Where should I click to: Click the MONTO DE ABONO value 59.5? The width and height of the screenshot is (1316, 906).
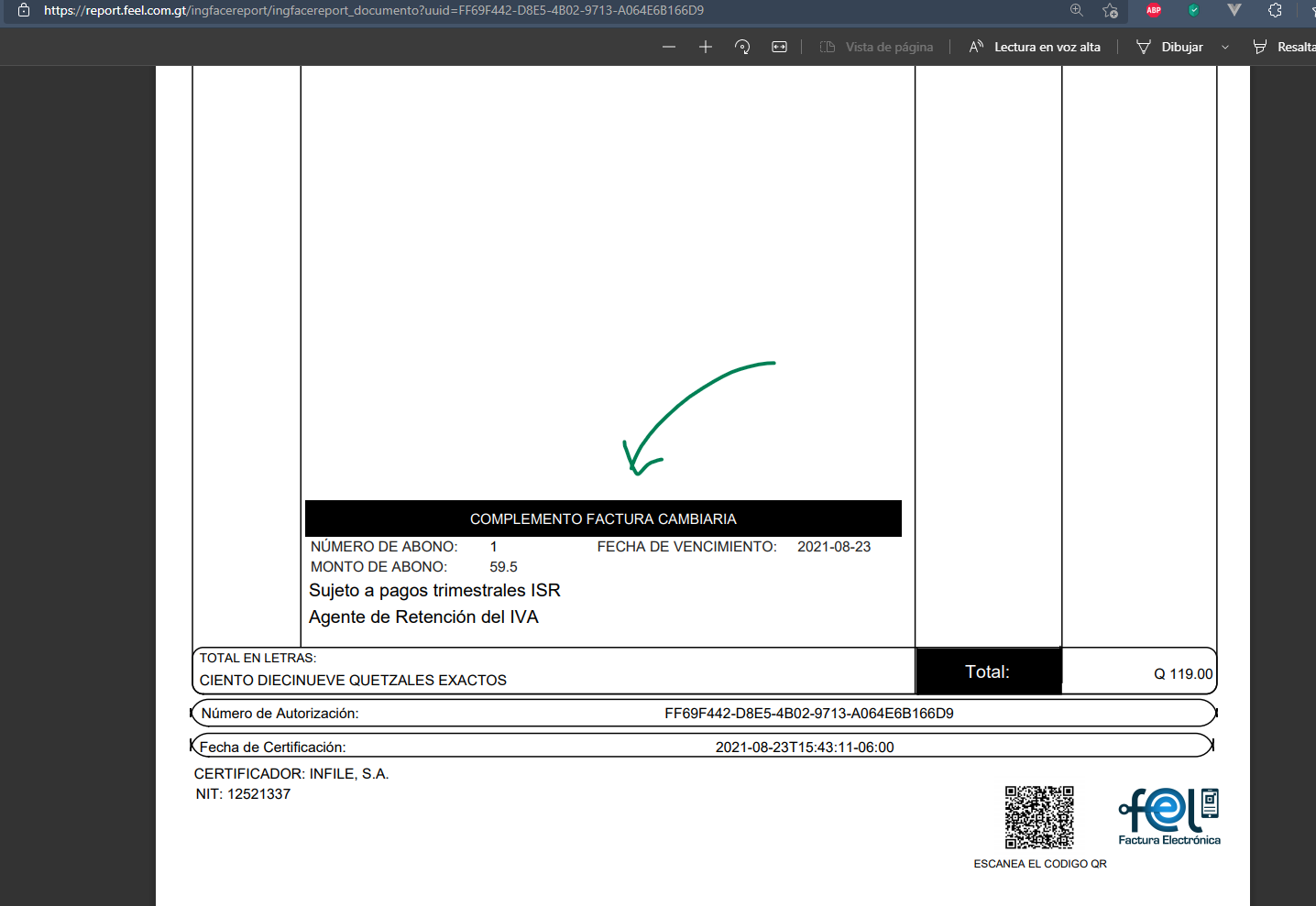(503, 566)
